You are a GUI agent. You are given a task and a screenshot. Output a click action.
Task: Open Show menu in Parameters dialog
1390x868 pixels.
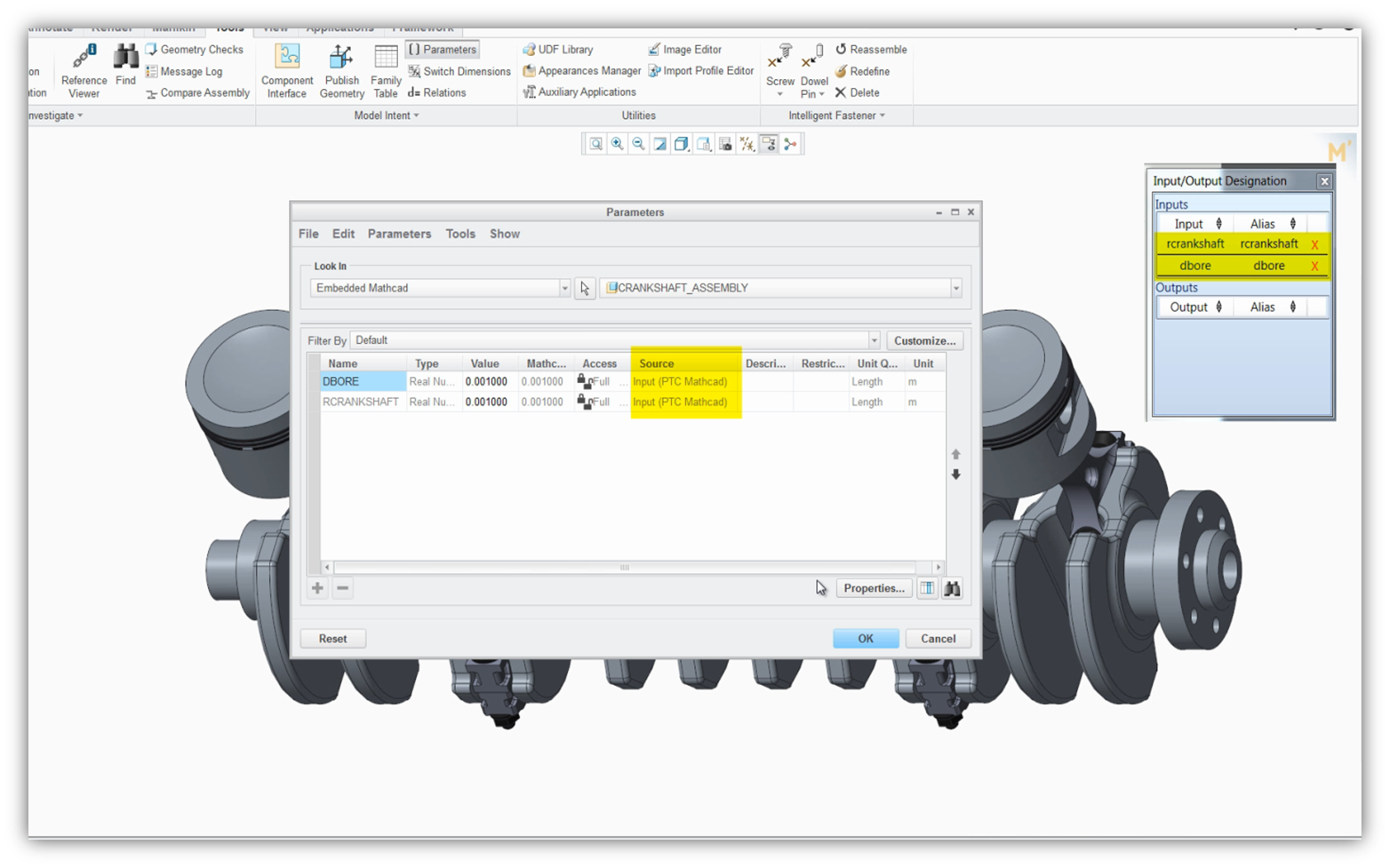click(x=505, y=234)
